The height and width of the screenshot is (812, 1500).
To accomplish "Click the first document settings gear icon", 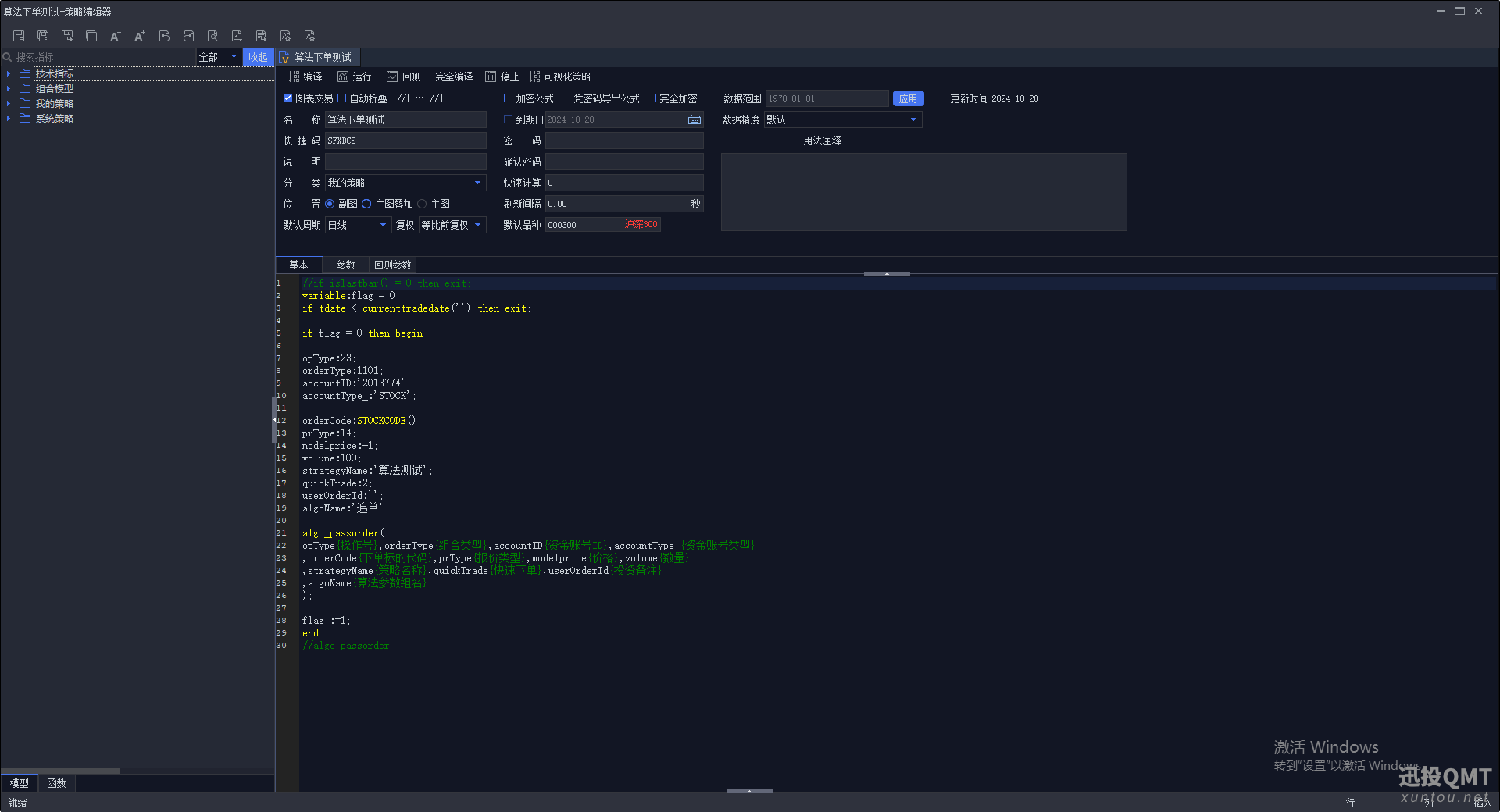I will [285, 36].
